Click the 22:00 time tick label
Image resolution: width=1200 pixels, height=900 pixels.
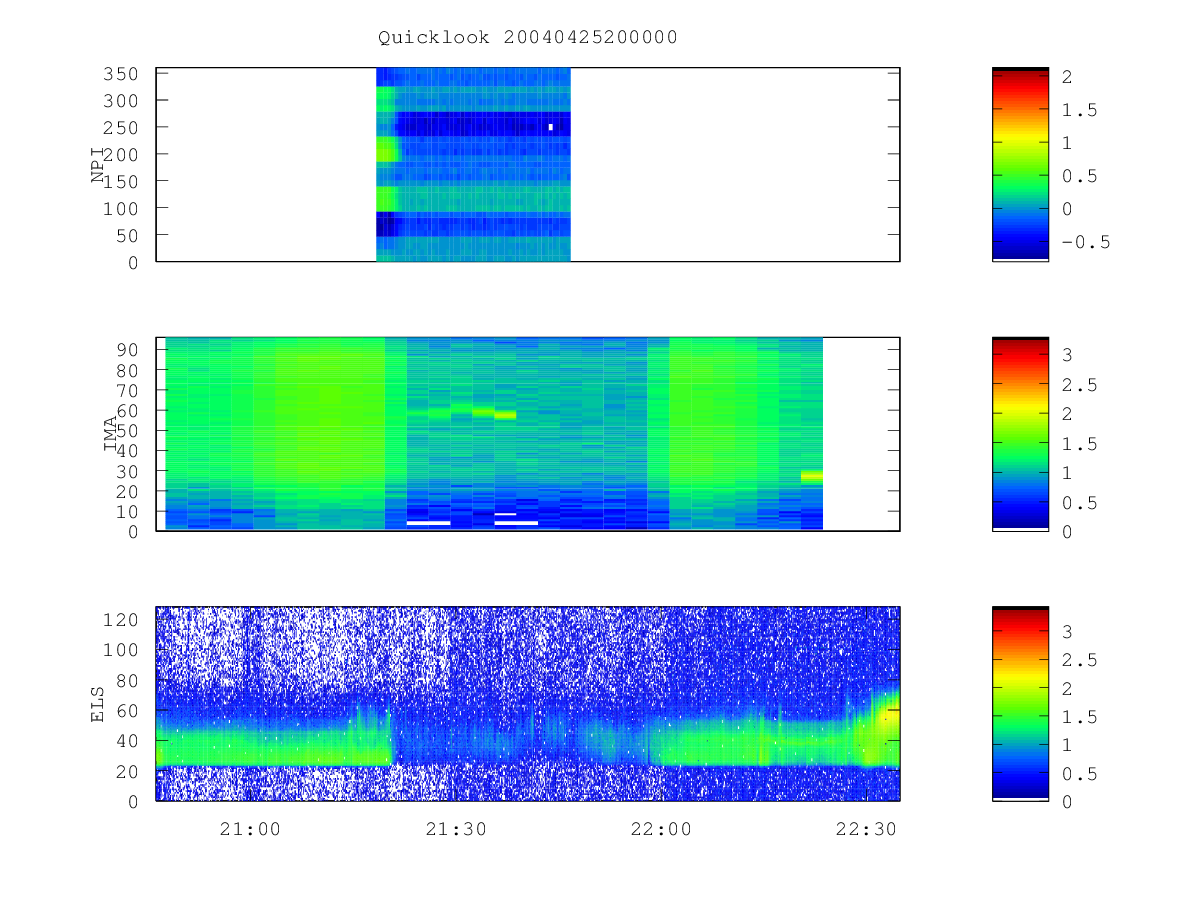coord(663,828)
